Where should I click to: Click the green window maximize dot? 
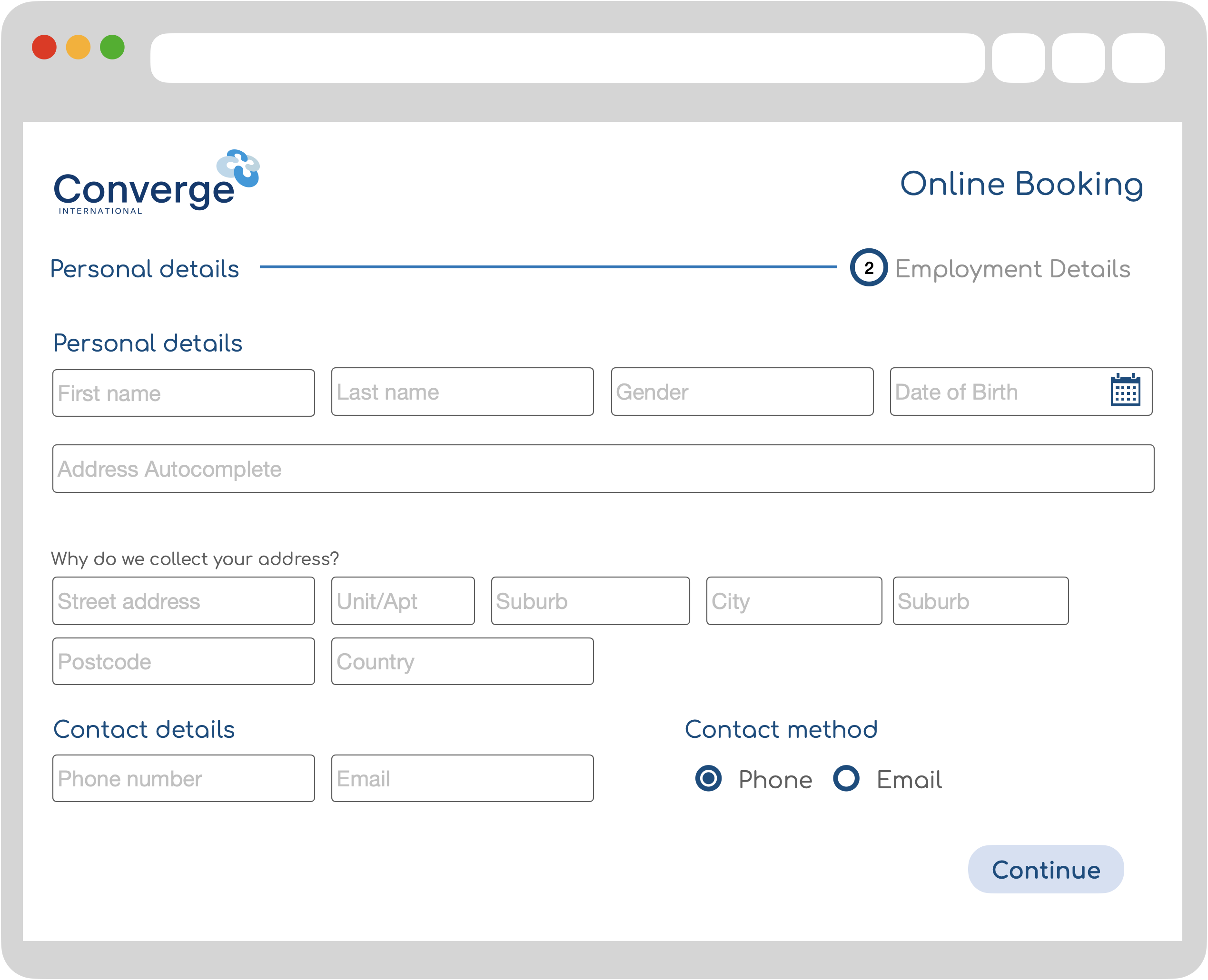pyautogui.click(x=112, y=48)
